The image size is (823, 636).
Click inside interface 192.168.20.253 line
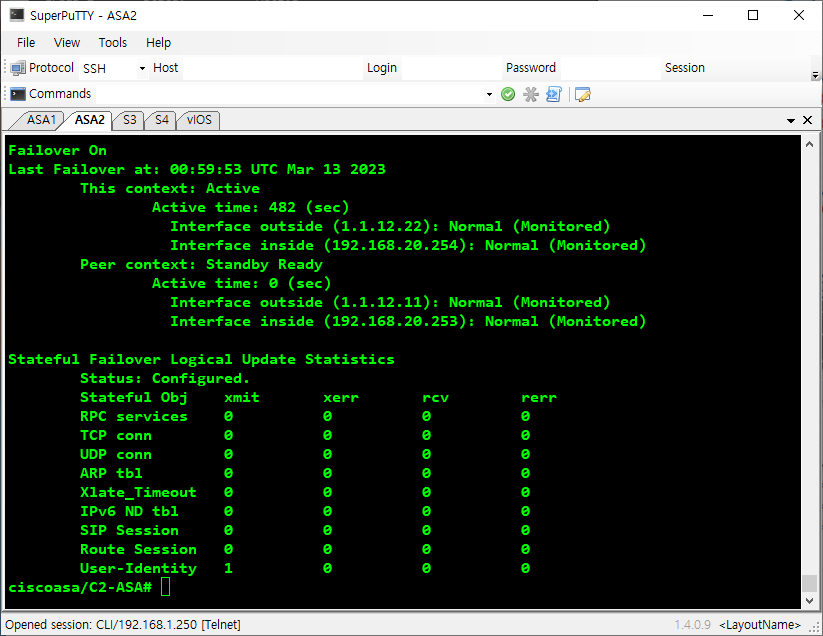pos(408,322)
